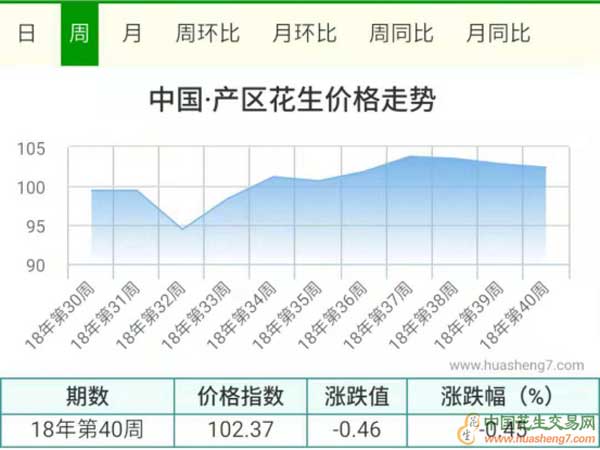Image resolution: width=600 pixels, height=450 pixels.
Task: Show the 月同比 tab
Action: [498, 33]
